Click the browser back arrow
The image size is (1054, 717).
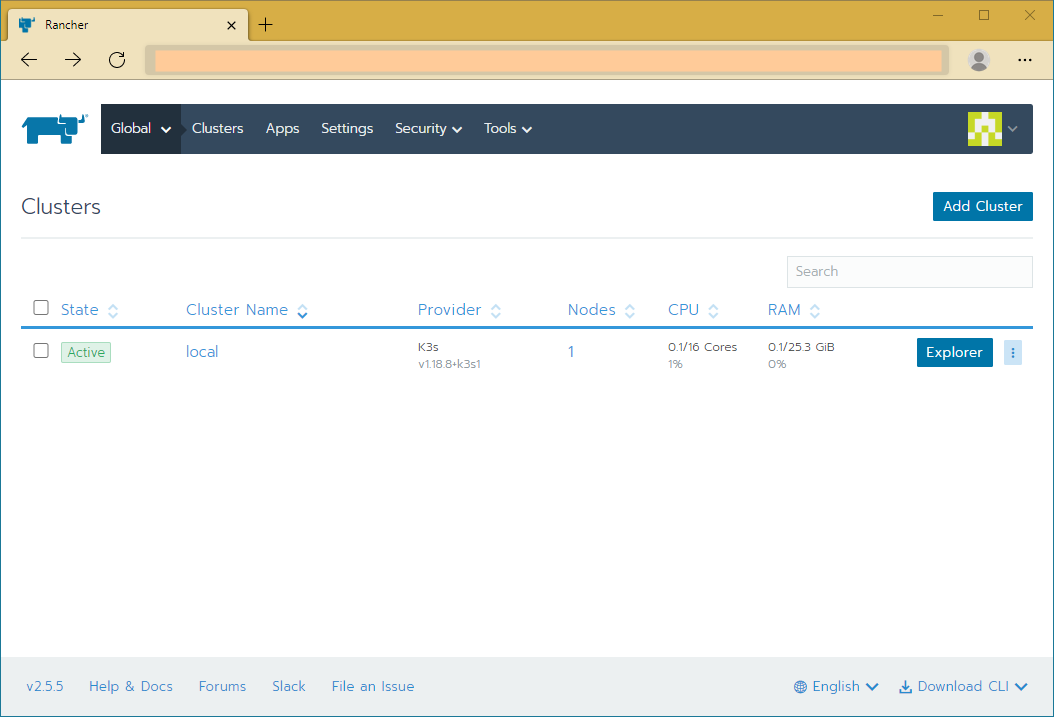(x=28, y=60)
